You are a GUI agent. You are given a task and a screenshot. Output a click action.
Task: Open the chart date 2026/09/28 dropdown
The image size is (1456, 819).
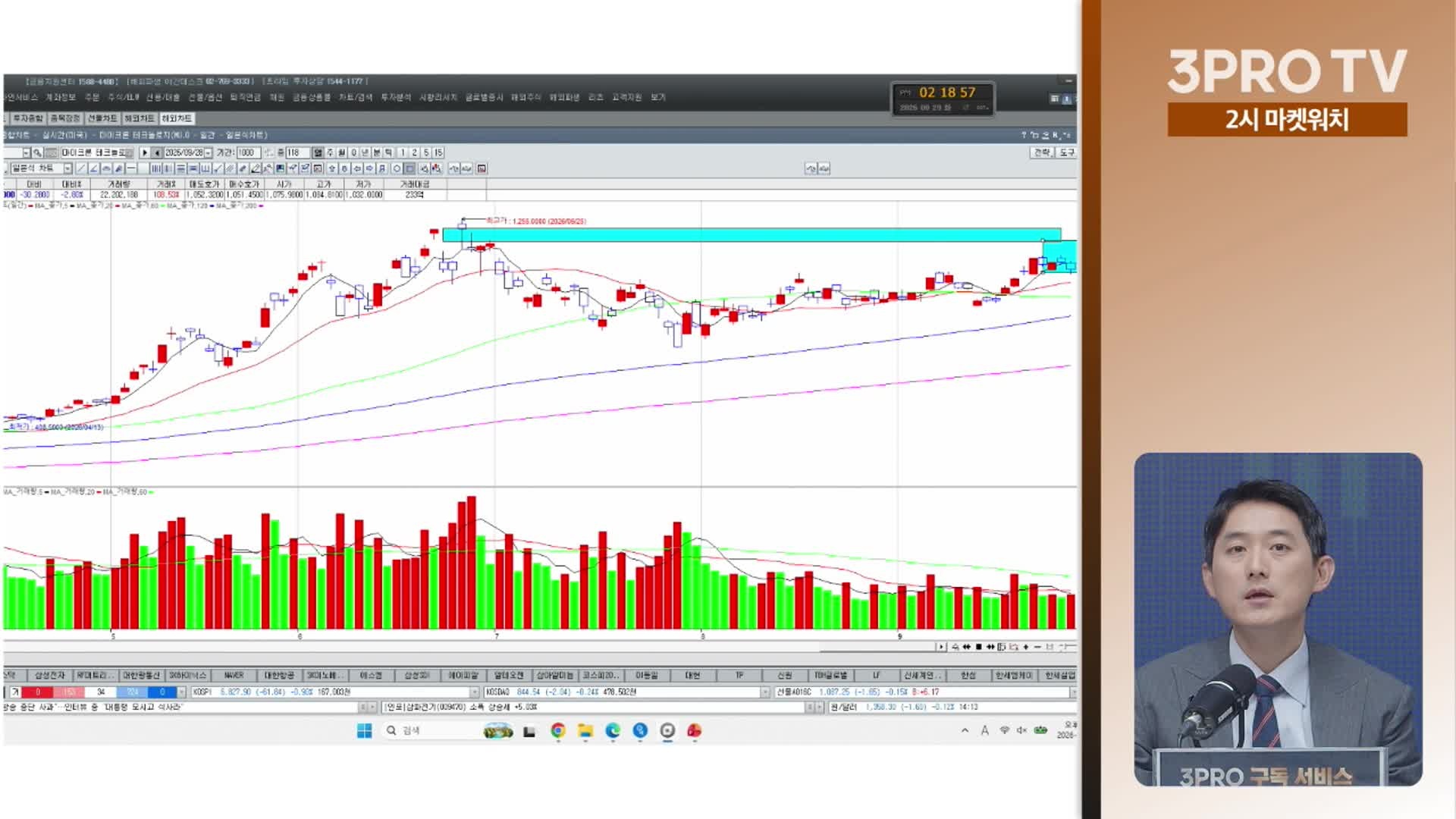pos(208,152)
